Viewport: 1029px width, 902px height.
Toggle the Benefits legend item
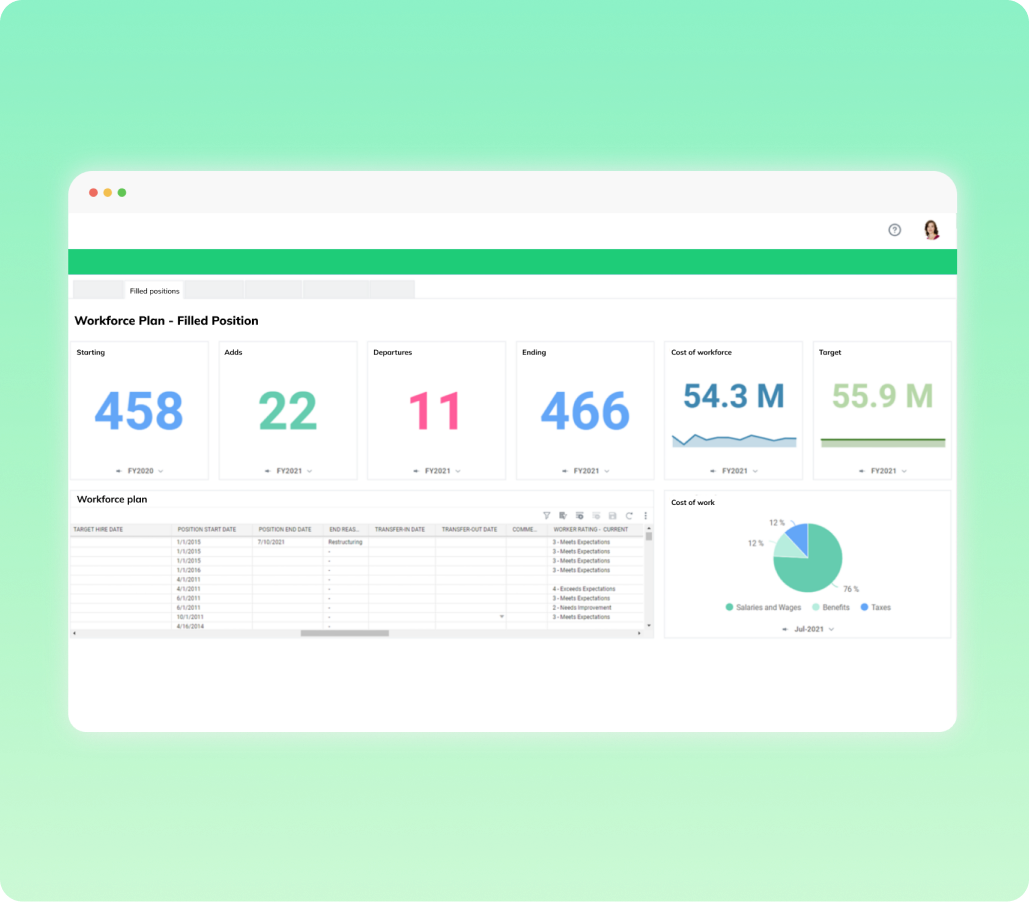tap(830, 607)
